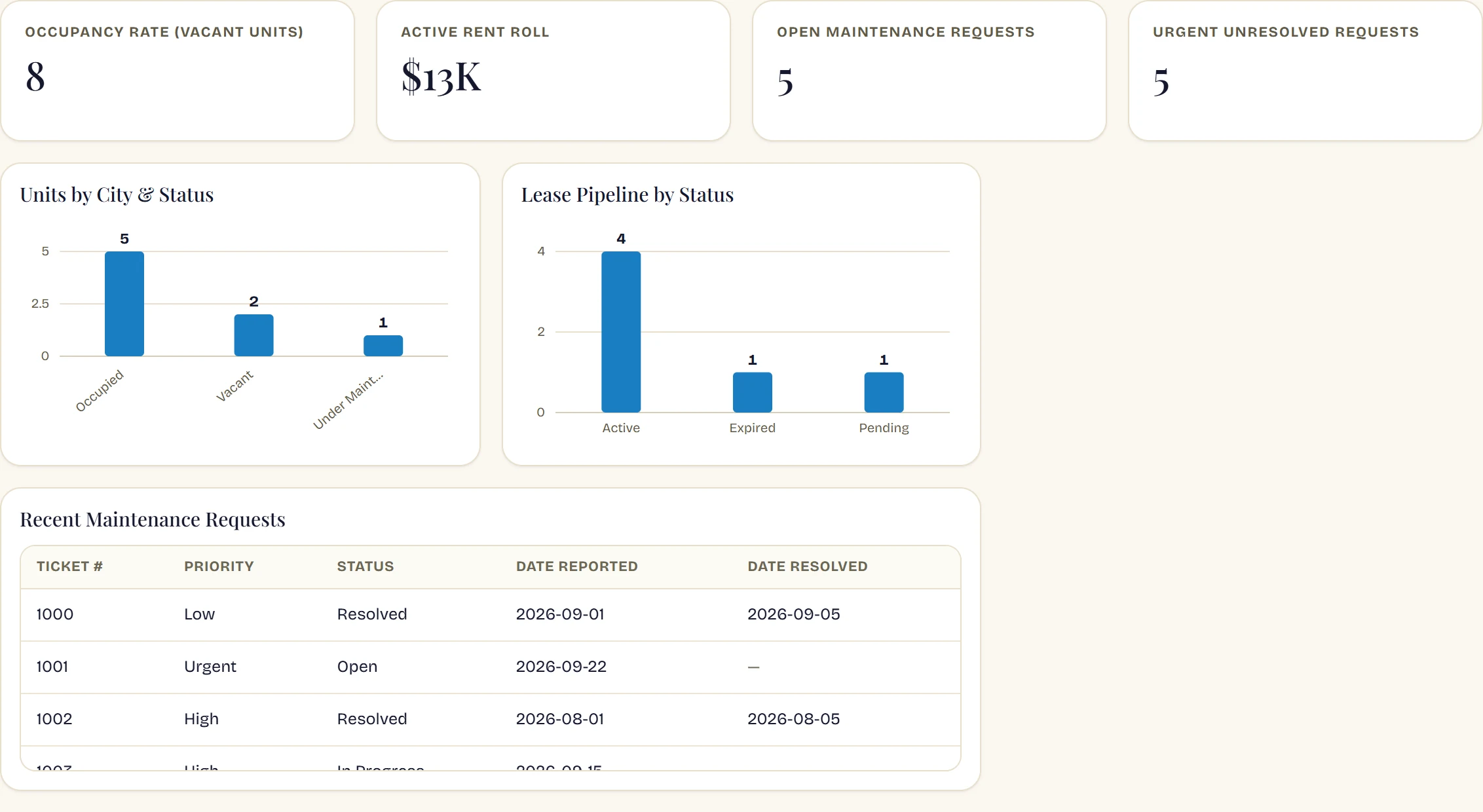Click the data label 5 above Occupied bar

tap(124, 239)
